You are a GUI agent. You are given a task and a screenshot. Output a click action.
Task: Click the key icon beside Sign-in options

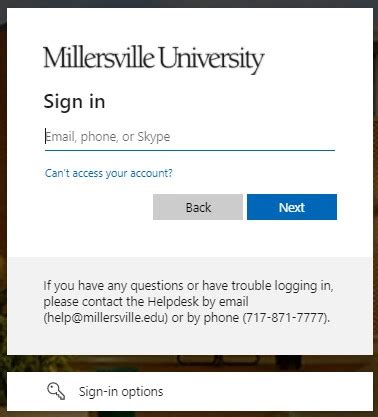(x=56, y=391)
